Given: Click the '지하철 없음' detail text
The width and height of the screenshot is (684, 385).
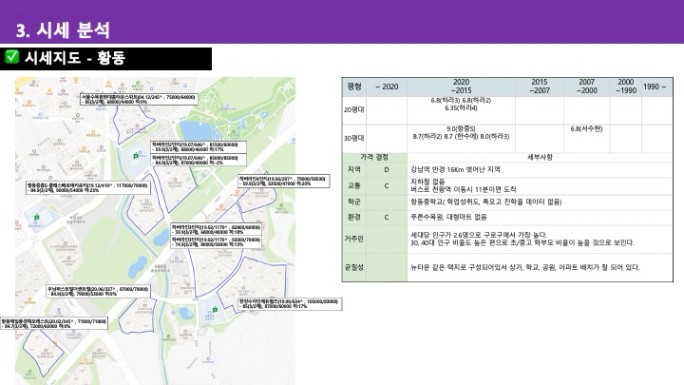Looking at the screenshot, I should [428, 182].
